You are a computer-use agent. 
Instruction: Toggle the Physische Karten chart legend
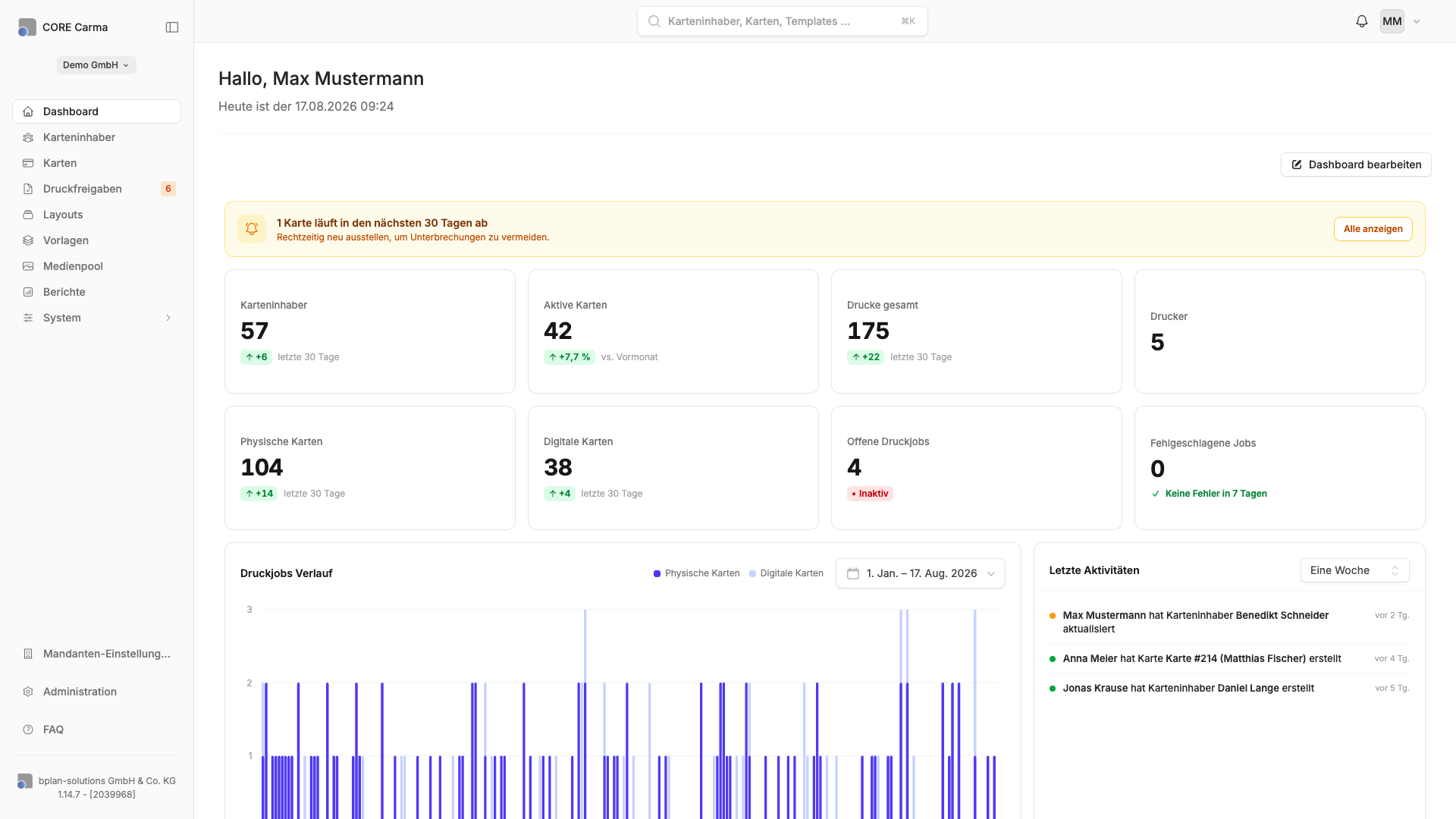point(696,573)
